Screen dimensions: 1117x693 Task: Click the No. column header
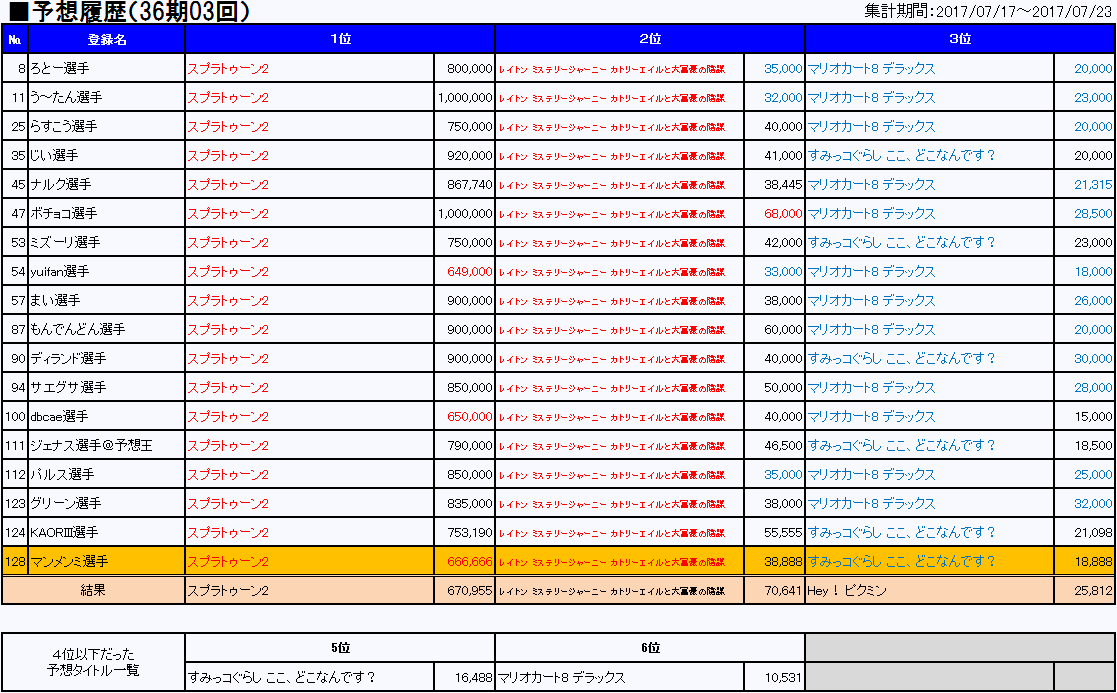click(15, 40)
